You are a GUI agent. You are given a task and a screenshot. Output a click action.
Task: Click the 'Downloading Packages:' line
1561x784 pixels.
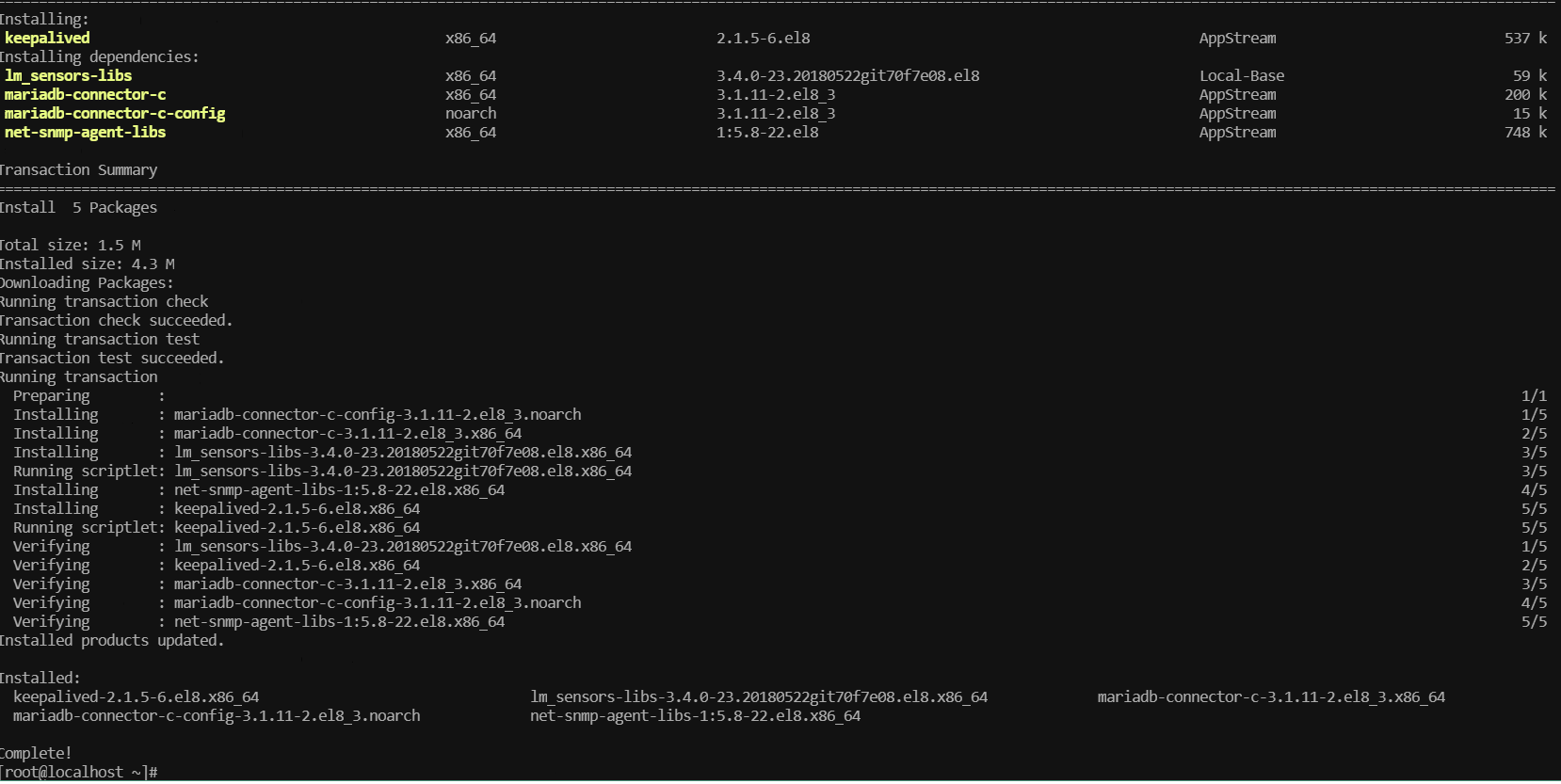point(87,283)
